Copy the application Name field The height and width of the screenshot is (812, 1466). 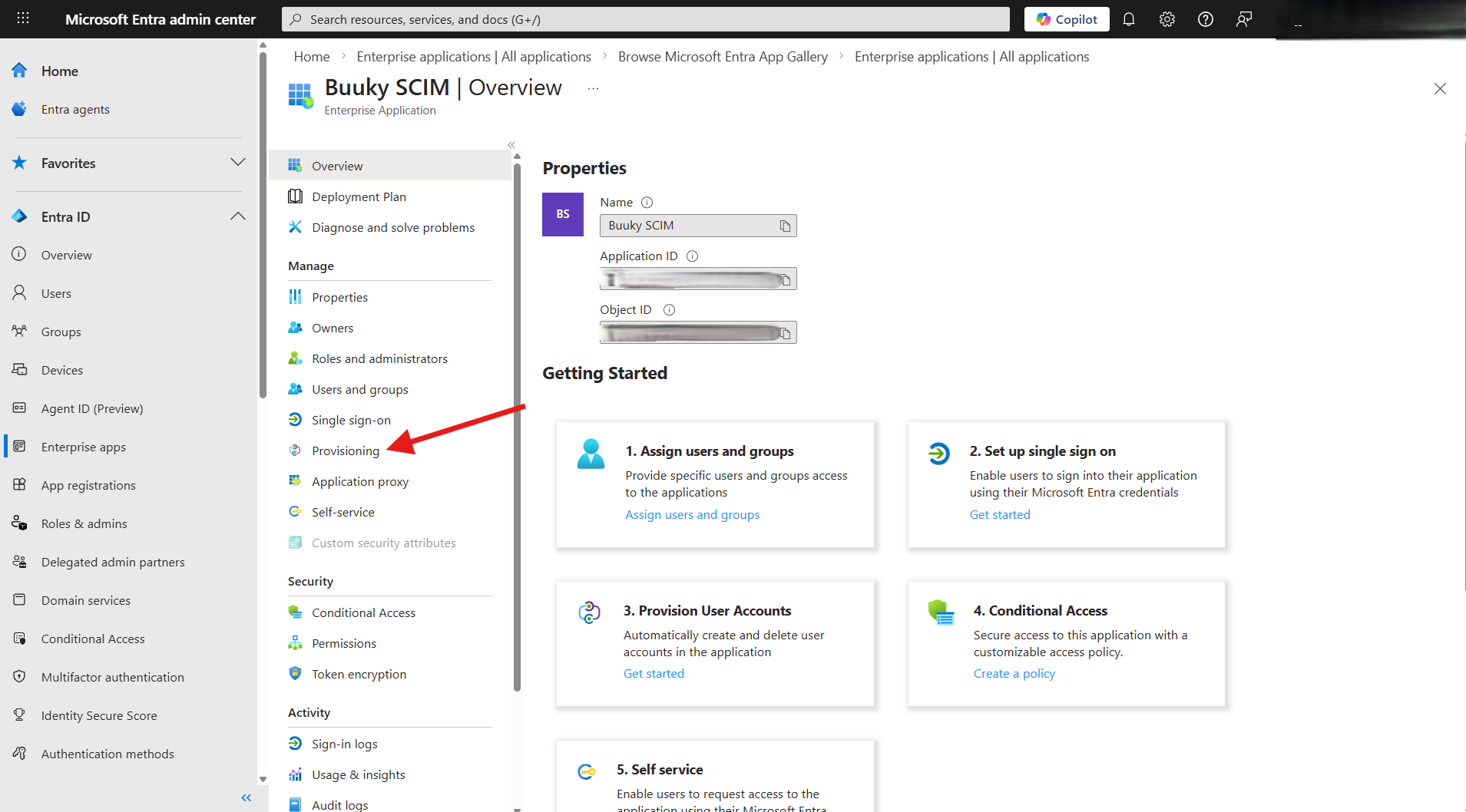(x=786, y=226)
